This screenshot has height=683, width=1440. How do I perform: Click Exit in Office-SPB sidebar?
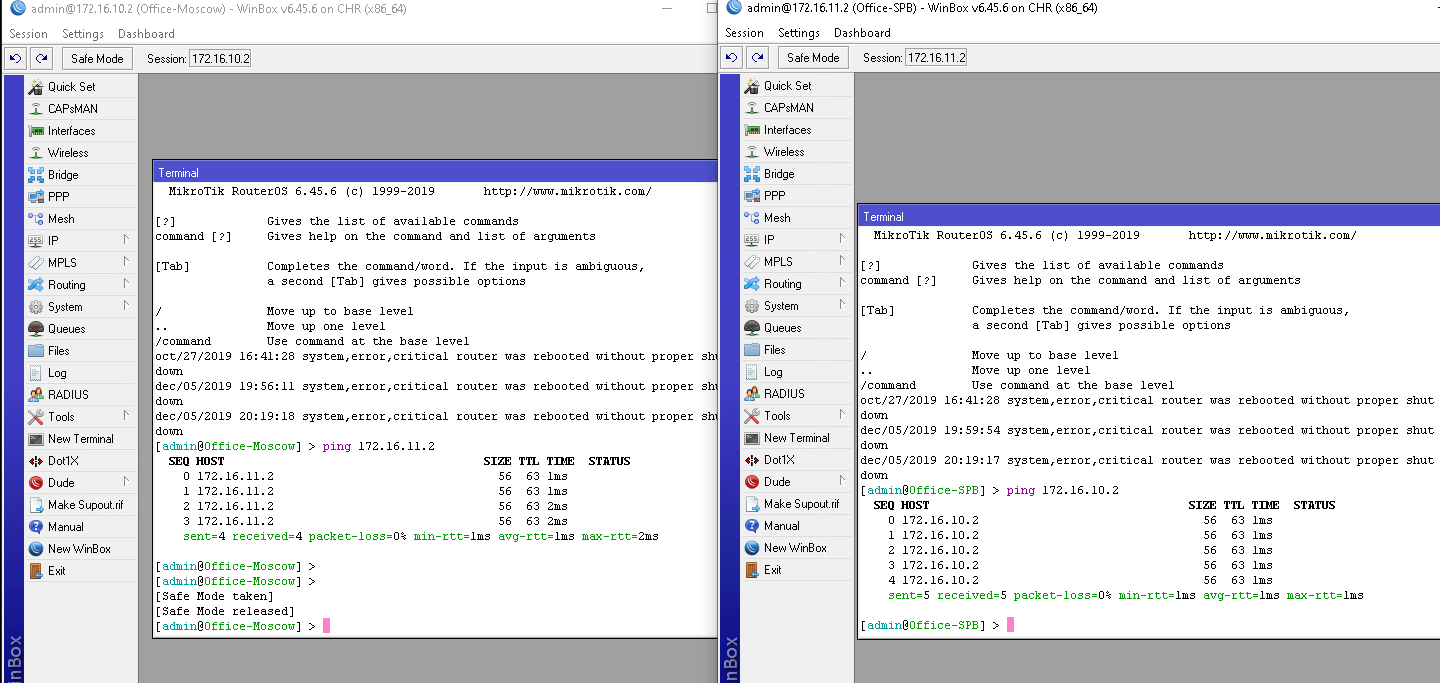point(797,570)
